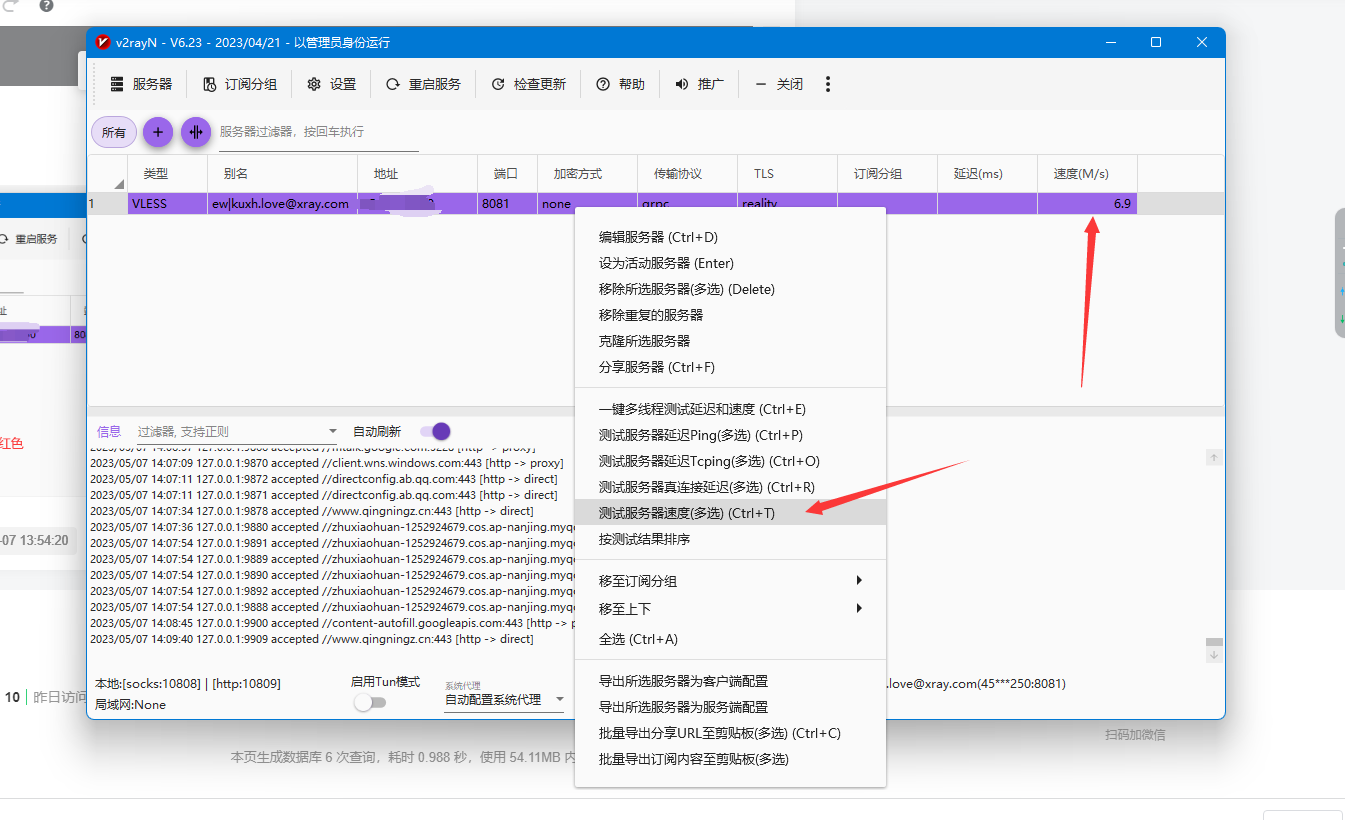Image resolution: width=1345 pixels, height=820 pixels.
Task: Minimize the v2rayN window
Action: pyautogui.click(x=1110, y=42)
